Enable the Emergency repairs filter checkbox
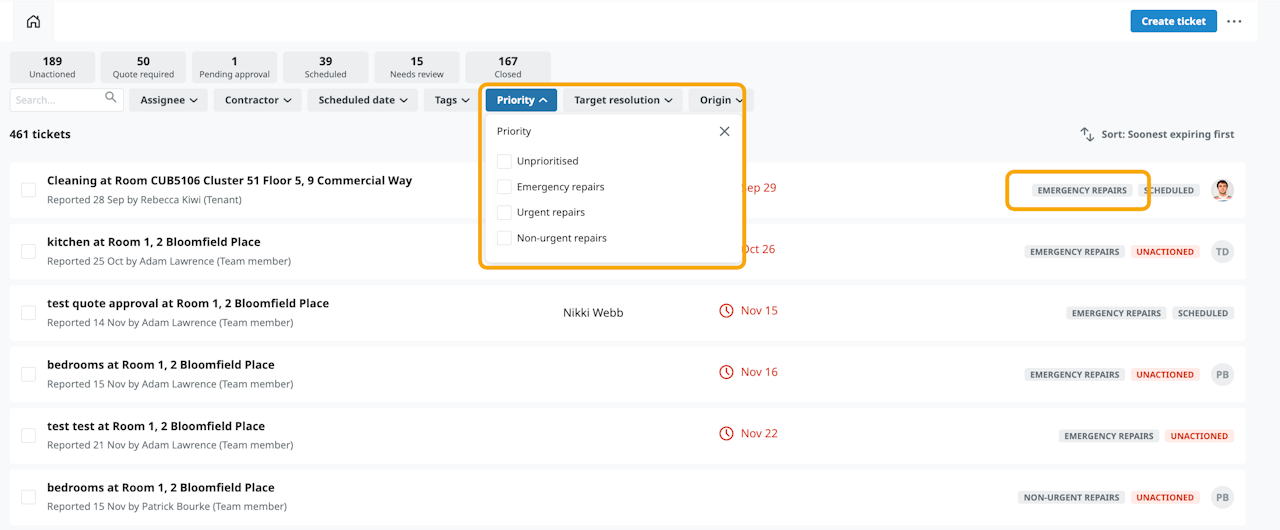Viewport: 1280px width, 530px height. 504,187
